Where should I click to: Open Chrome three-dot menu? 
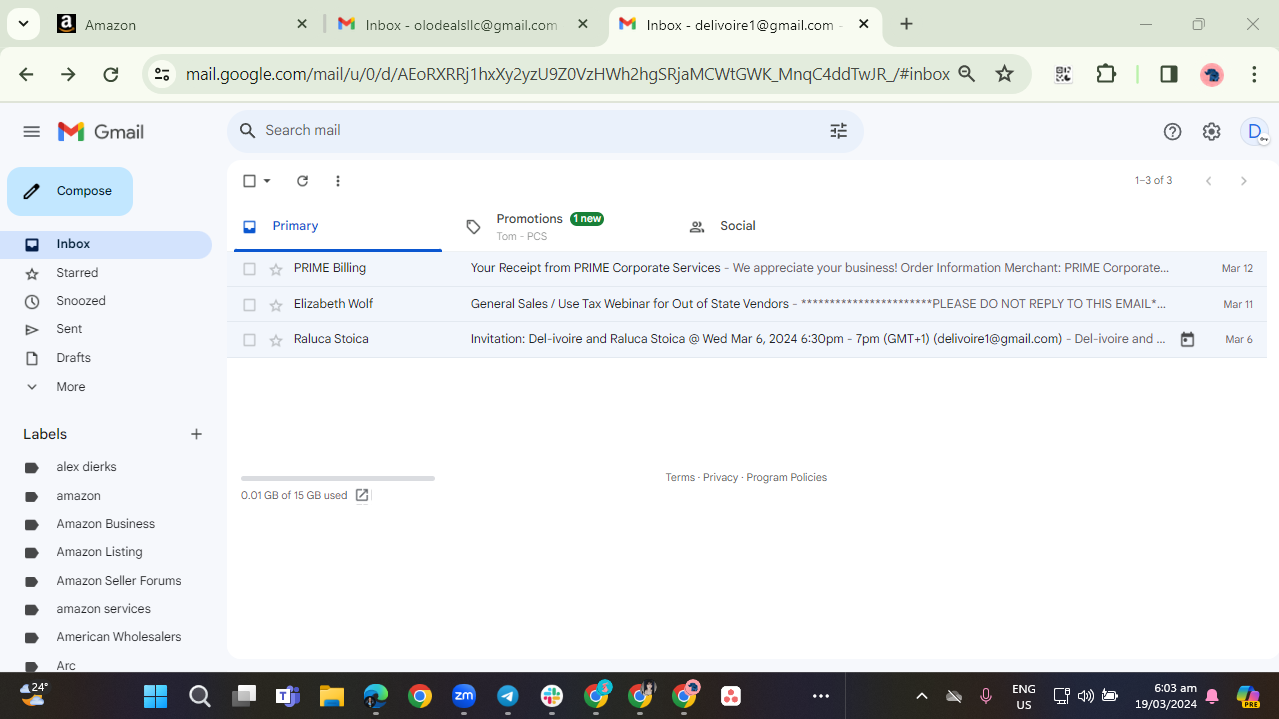pyautogui.click(x=1254, y=74)
